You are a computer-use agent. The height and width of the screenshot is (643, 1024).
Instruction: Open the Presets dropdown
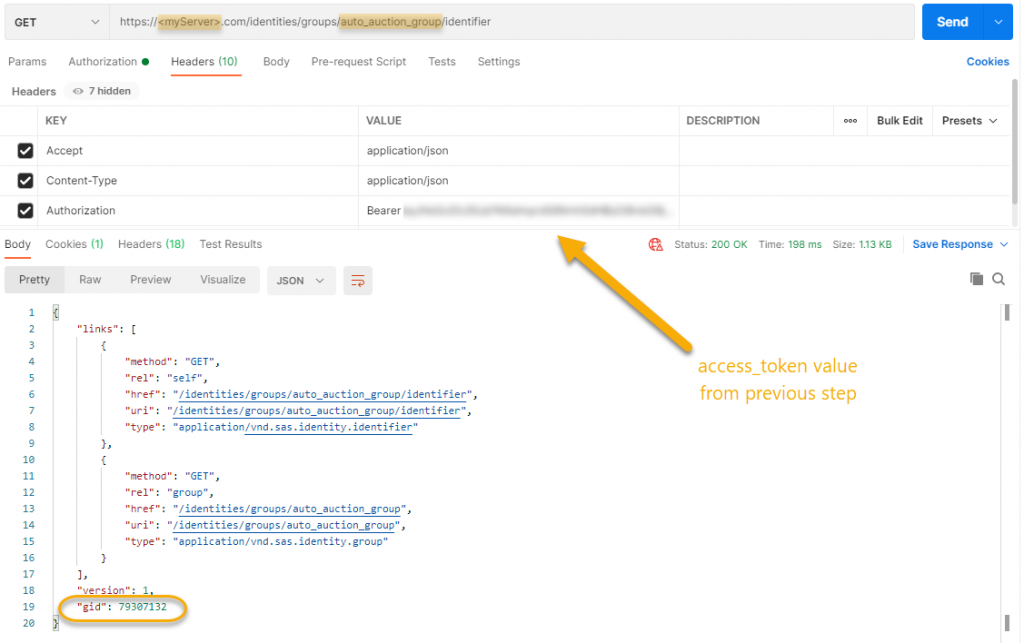[x=970, y=121]
